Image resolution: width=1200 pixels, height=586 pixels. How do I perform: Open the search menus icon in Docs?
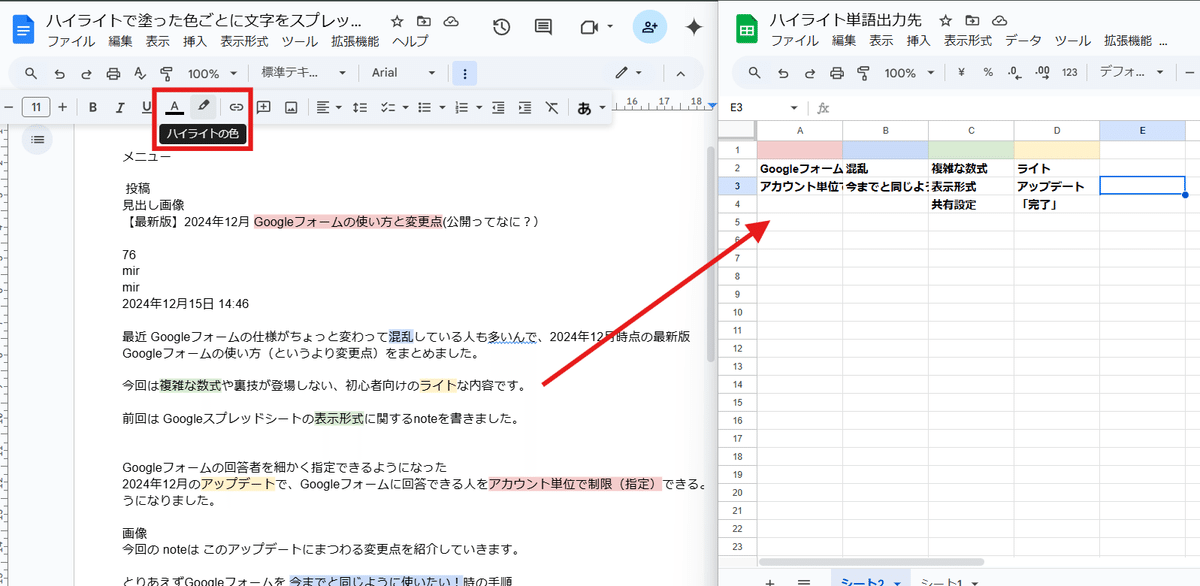coord(31,73)
